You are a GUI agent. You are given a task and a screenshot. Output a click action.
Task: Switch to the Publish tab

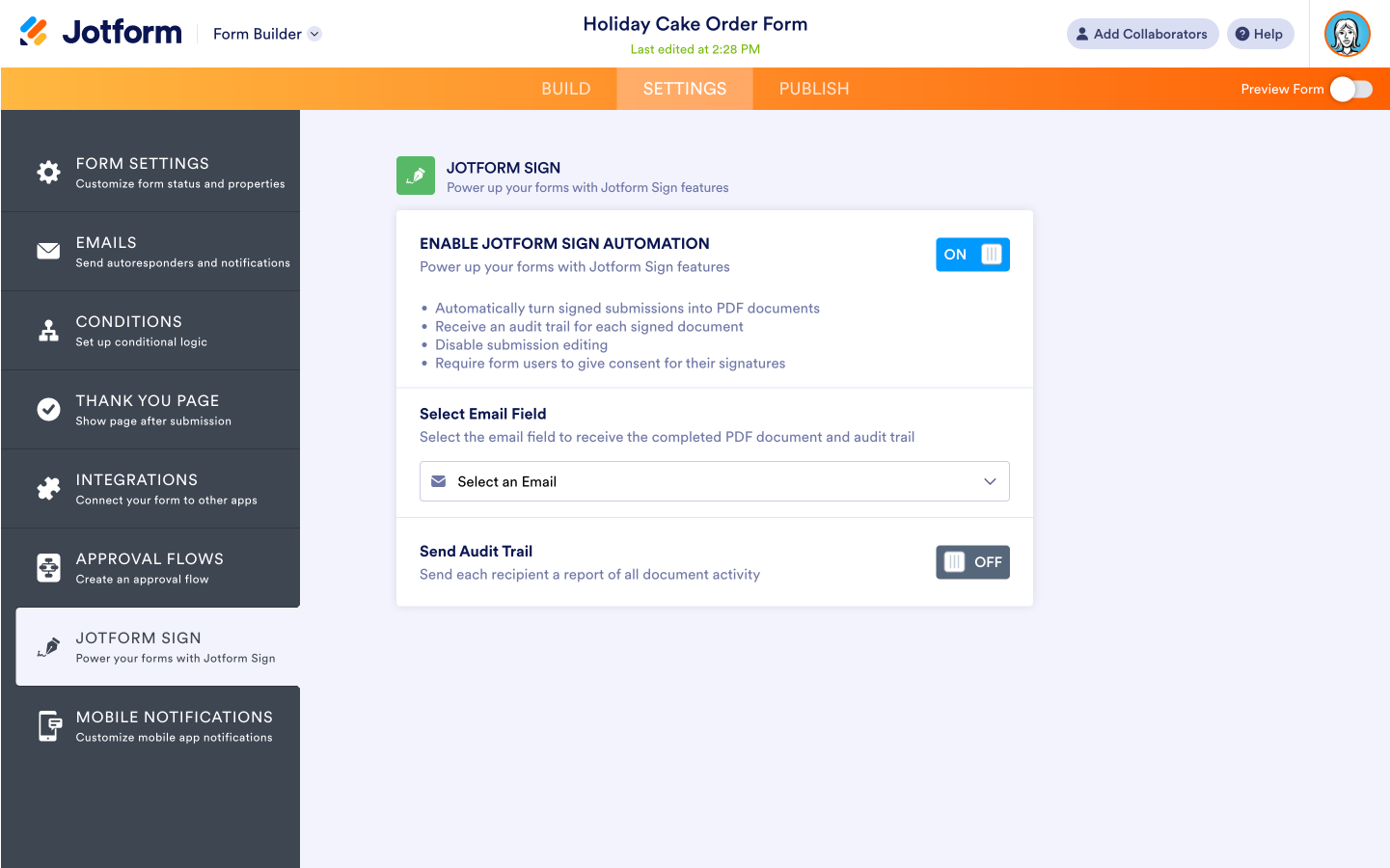(814, 89)
